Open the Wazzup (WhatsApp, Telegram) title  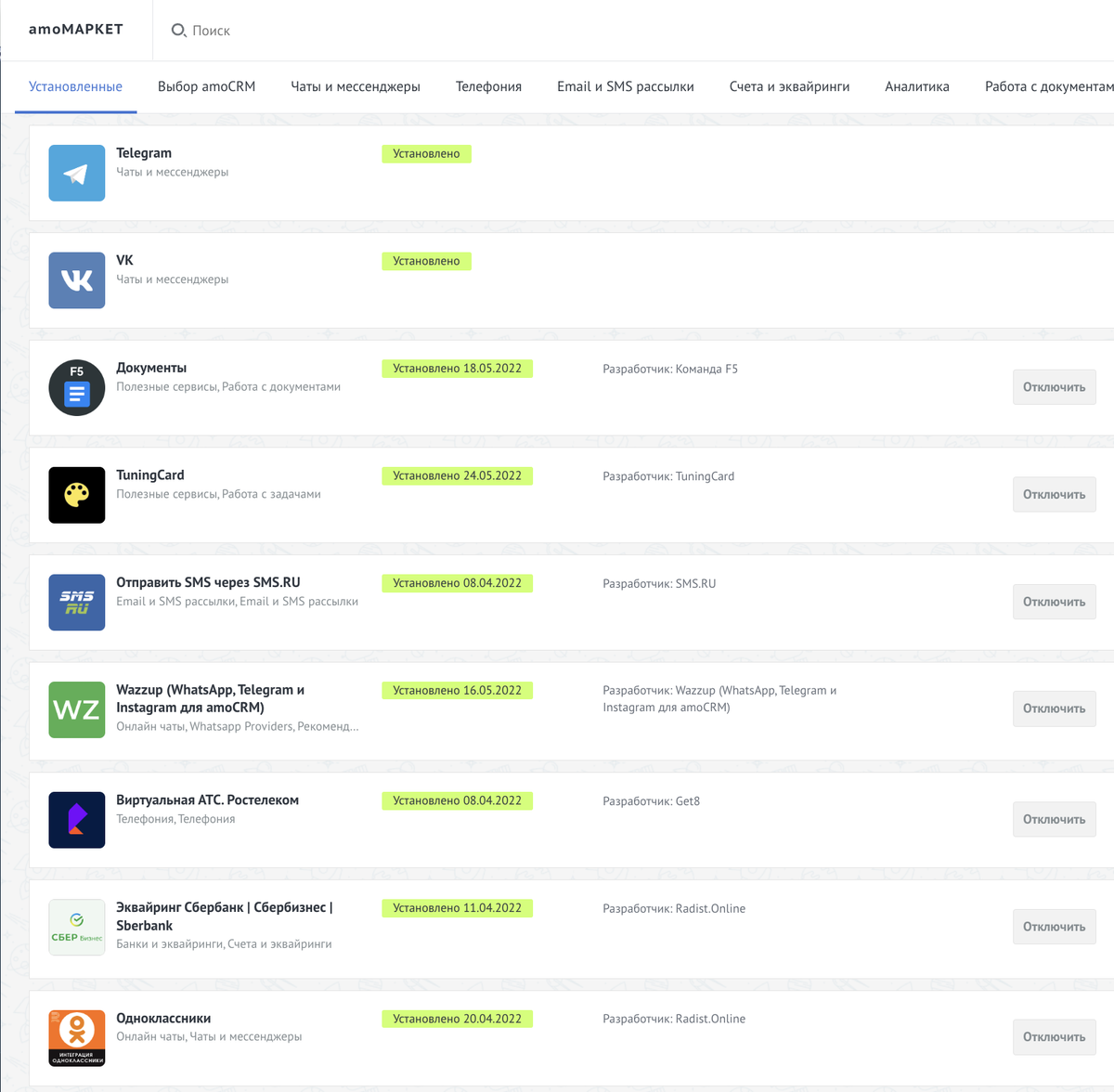coord(211,698)
